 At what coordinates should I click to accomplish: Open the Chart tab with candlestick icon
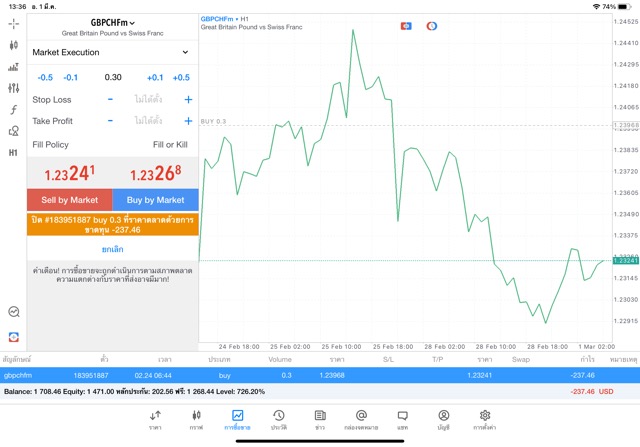coord(196,420)
